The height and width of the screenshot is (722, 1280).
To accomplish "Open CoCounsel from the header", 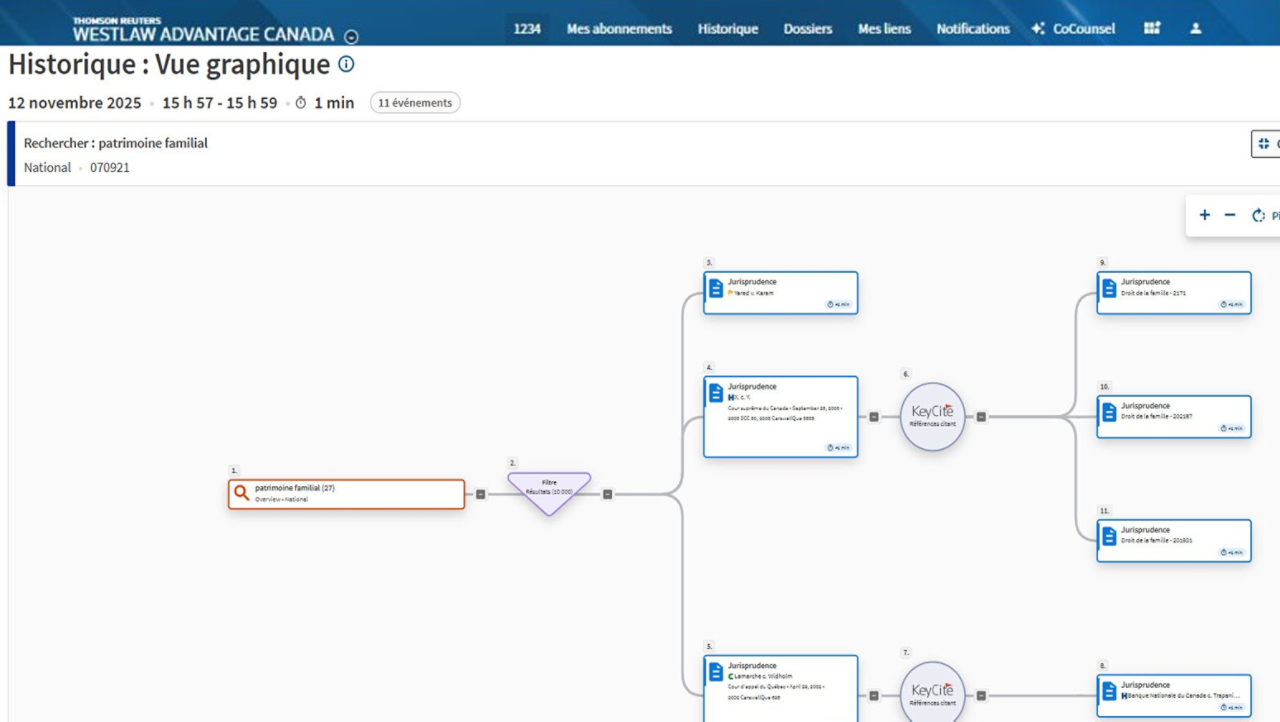I will (1073, 29).
